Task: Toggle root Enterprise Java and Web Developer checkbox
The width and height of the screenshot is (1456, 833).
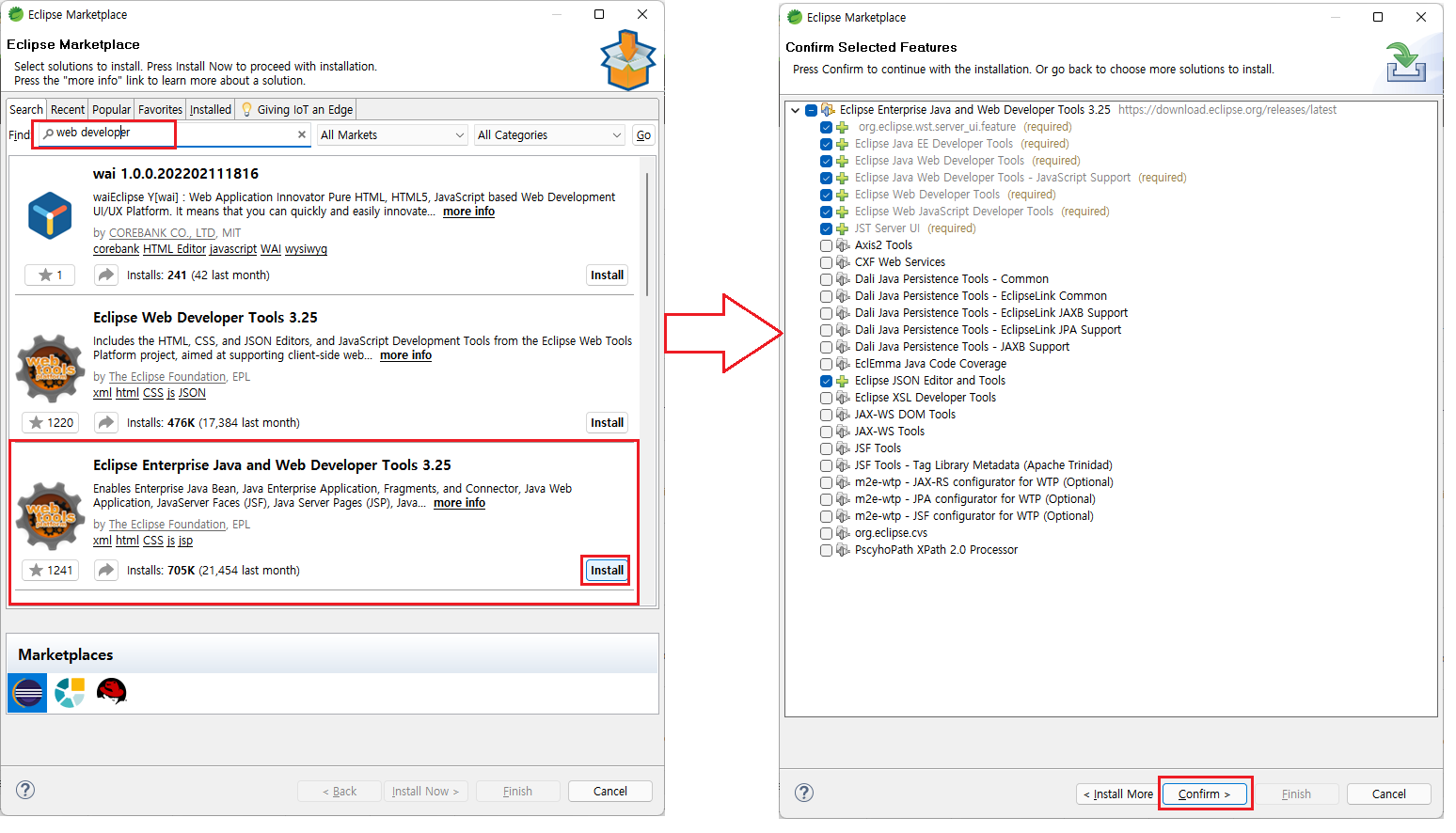Action: (811, 110)
